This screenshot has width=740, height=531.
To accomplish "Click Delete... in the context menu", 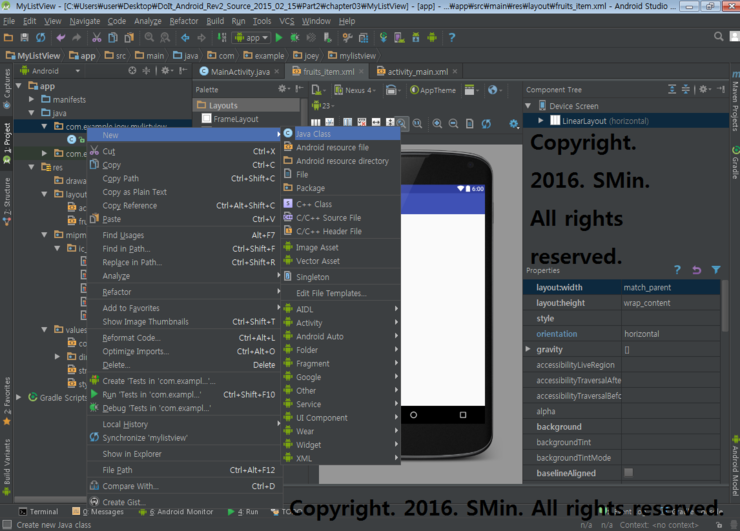I will pos(184,365).
